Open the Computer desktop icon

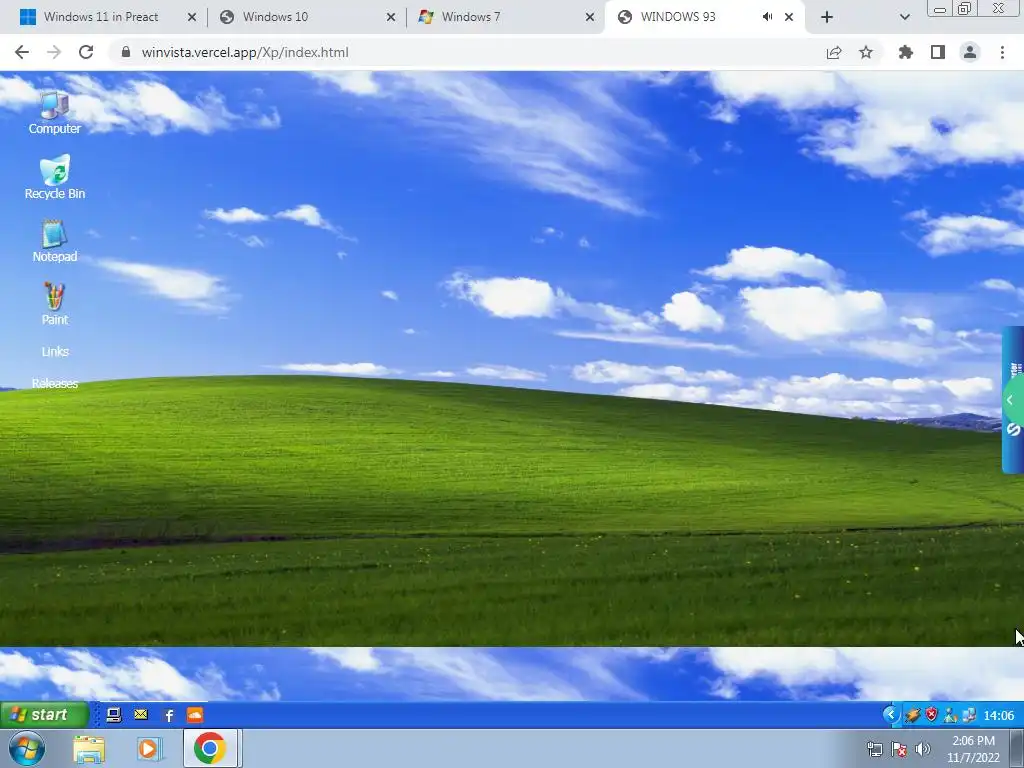click(54, 113)
